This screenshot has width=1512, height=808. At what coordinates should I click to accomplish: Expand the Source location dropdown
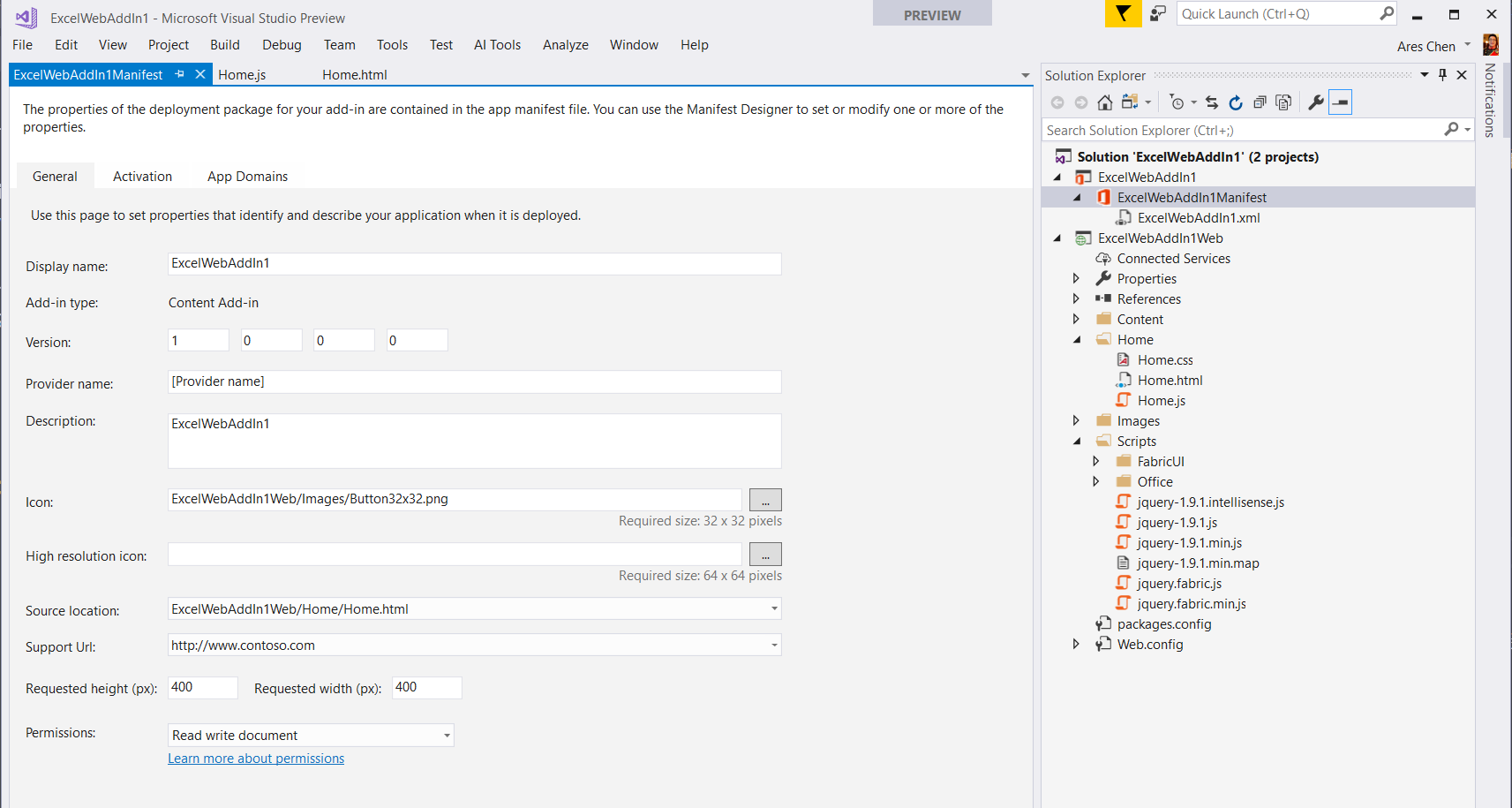(774, 609)
